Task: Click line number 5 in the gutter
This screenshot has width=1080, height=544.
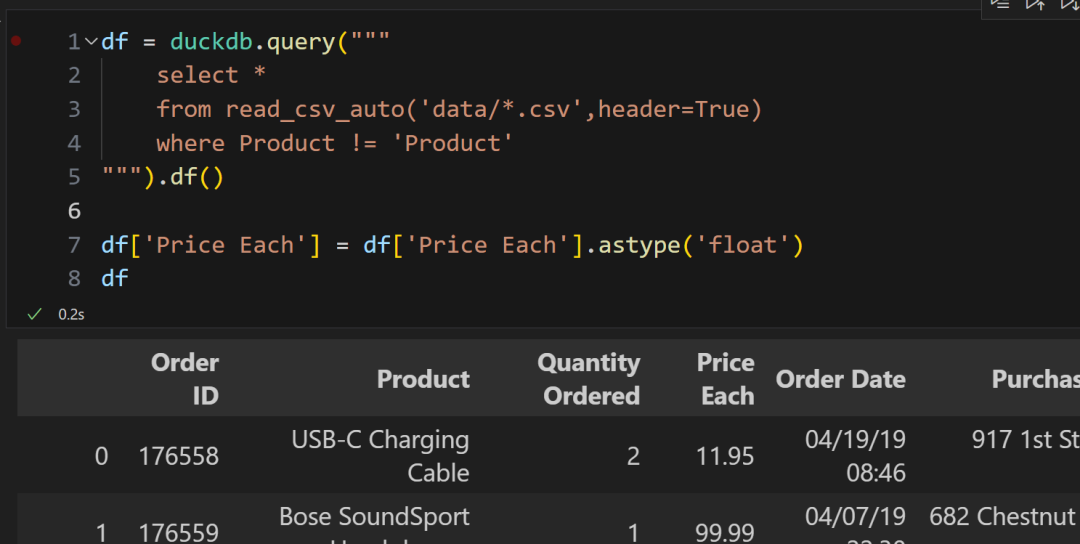Action: pos(74,177)
